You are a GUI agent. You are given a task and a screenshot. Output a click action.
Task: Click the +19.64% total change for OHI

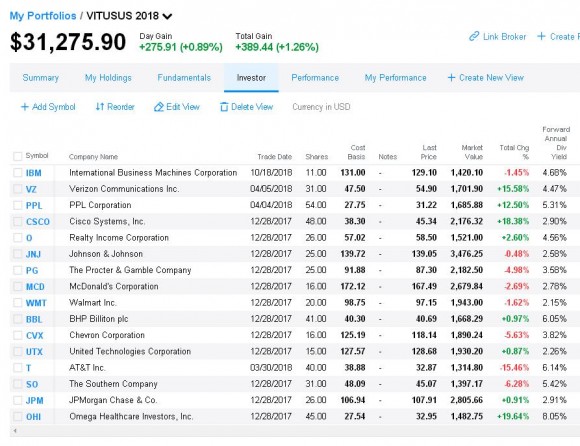513,417
